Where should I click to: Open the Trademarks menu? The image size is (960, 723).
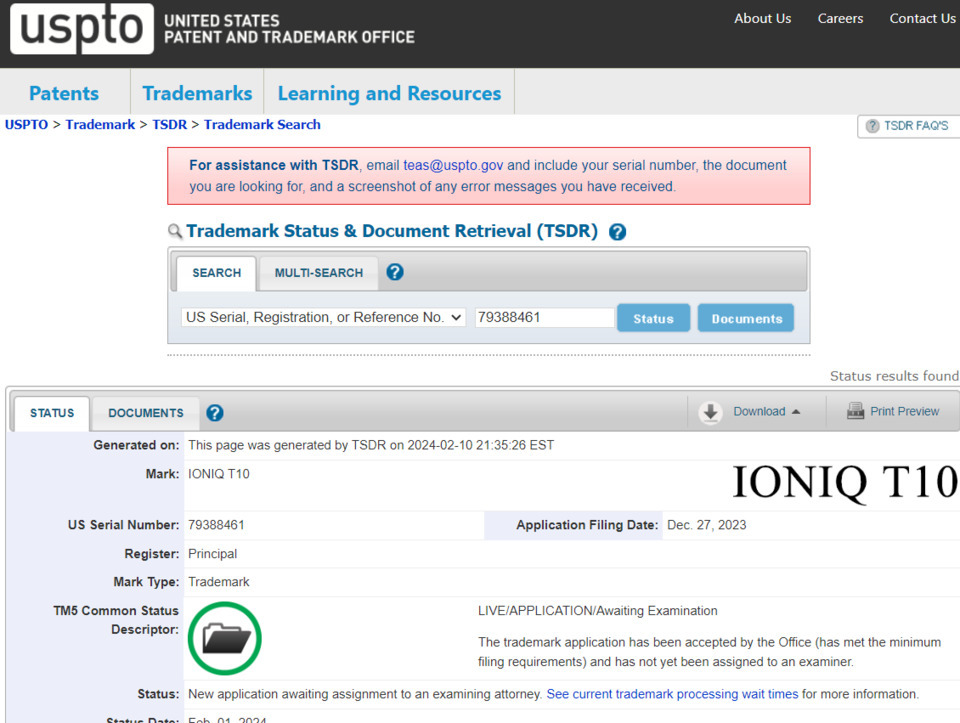pyautogui.click(x=197, y=93)
